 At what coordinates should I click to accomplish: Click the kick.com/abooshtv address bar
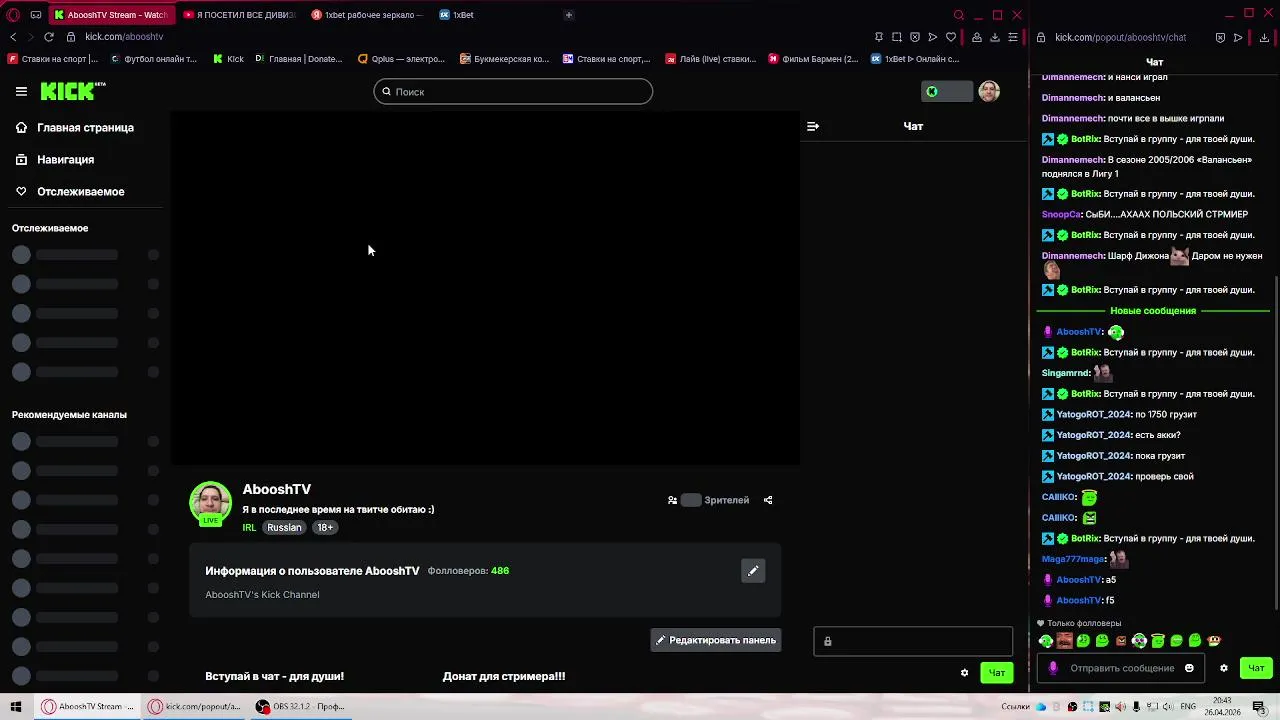click(x=124, y=37)
